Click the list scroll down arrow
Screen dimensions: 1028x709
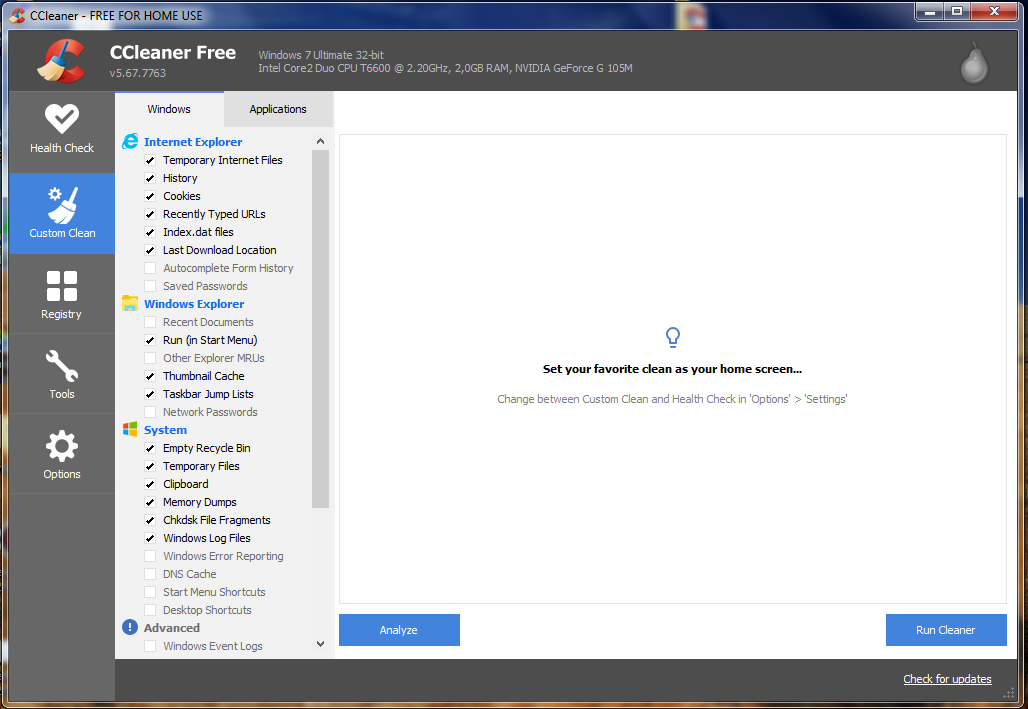320,644
